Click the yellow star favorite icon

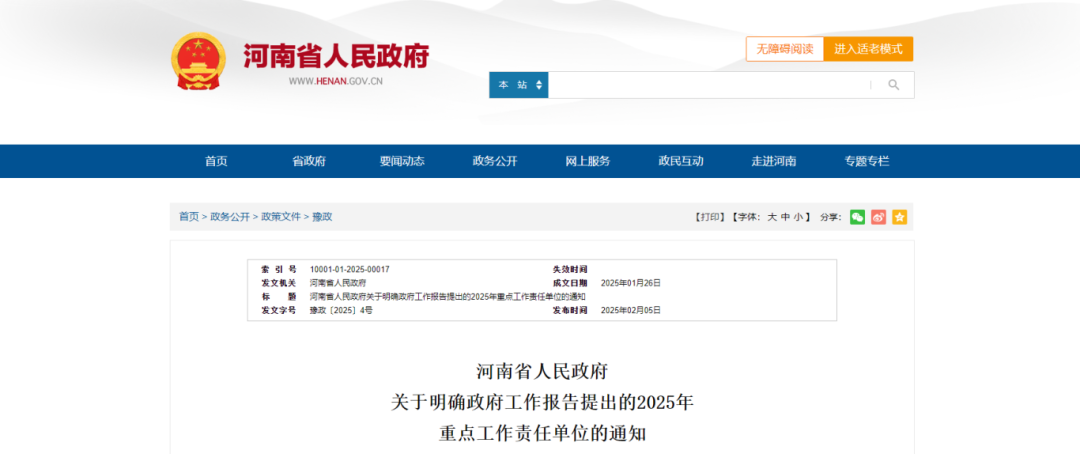pos(899,217)
